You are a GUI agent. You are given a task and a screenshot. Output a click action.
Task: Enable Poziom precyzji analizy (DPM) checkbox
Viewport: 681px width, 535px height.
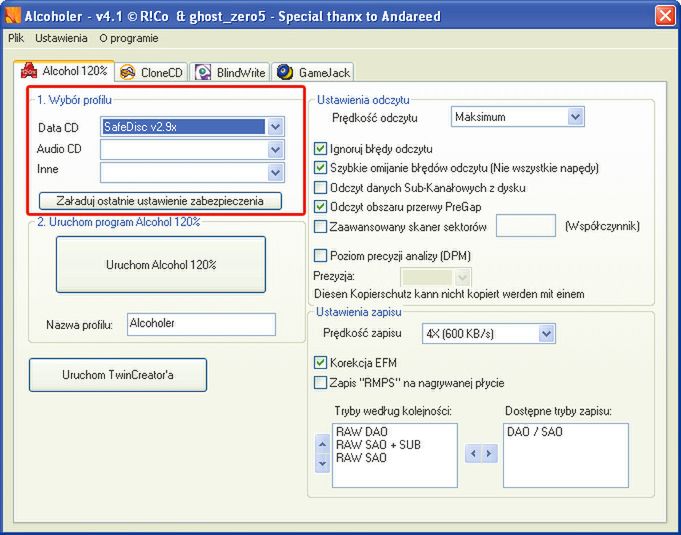(x=320, y=255)
